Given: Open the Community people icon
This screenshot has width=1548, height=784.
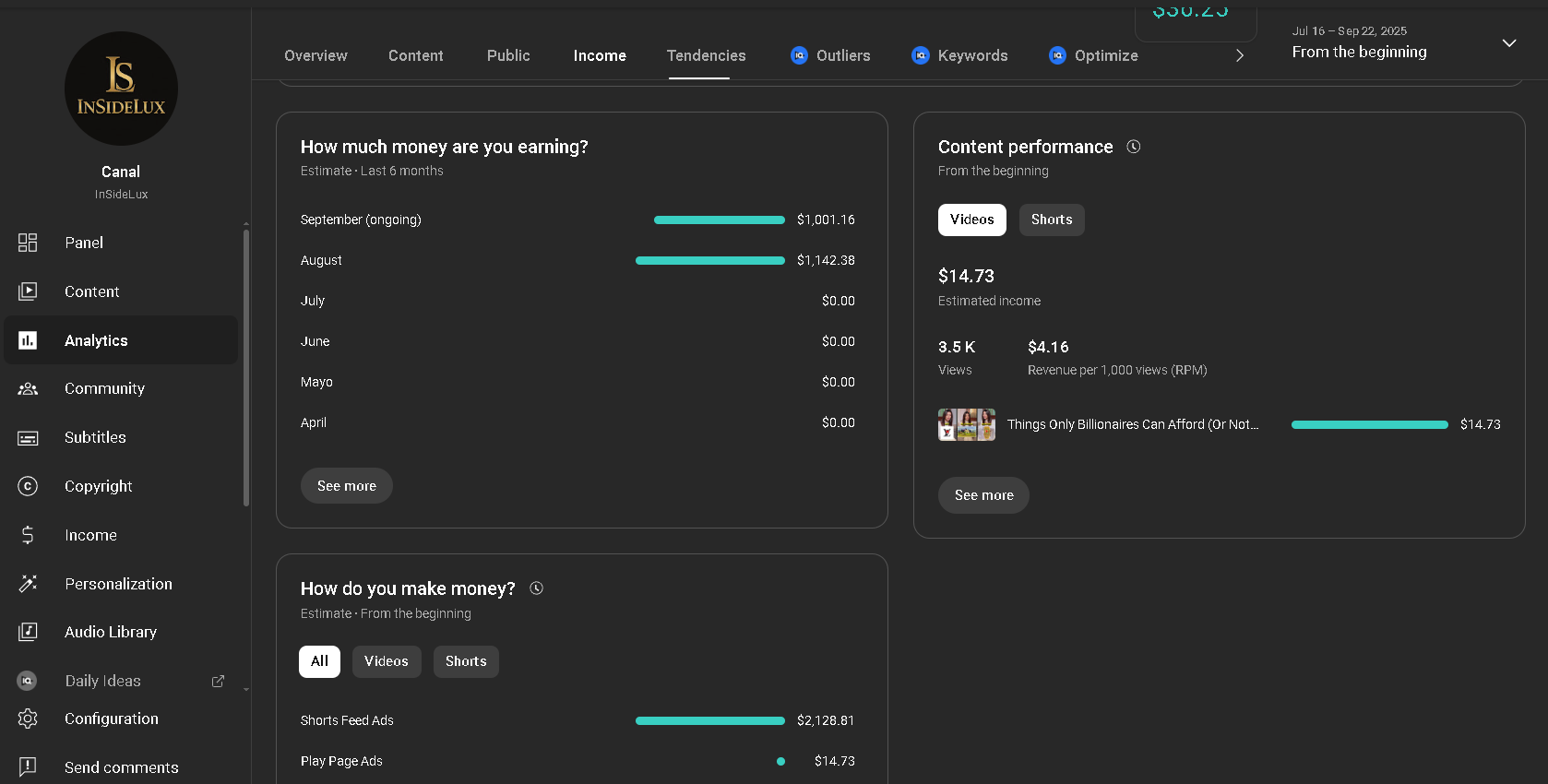Looking at the screenshot, I should [x=28, y=389].
